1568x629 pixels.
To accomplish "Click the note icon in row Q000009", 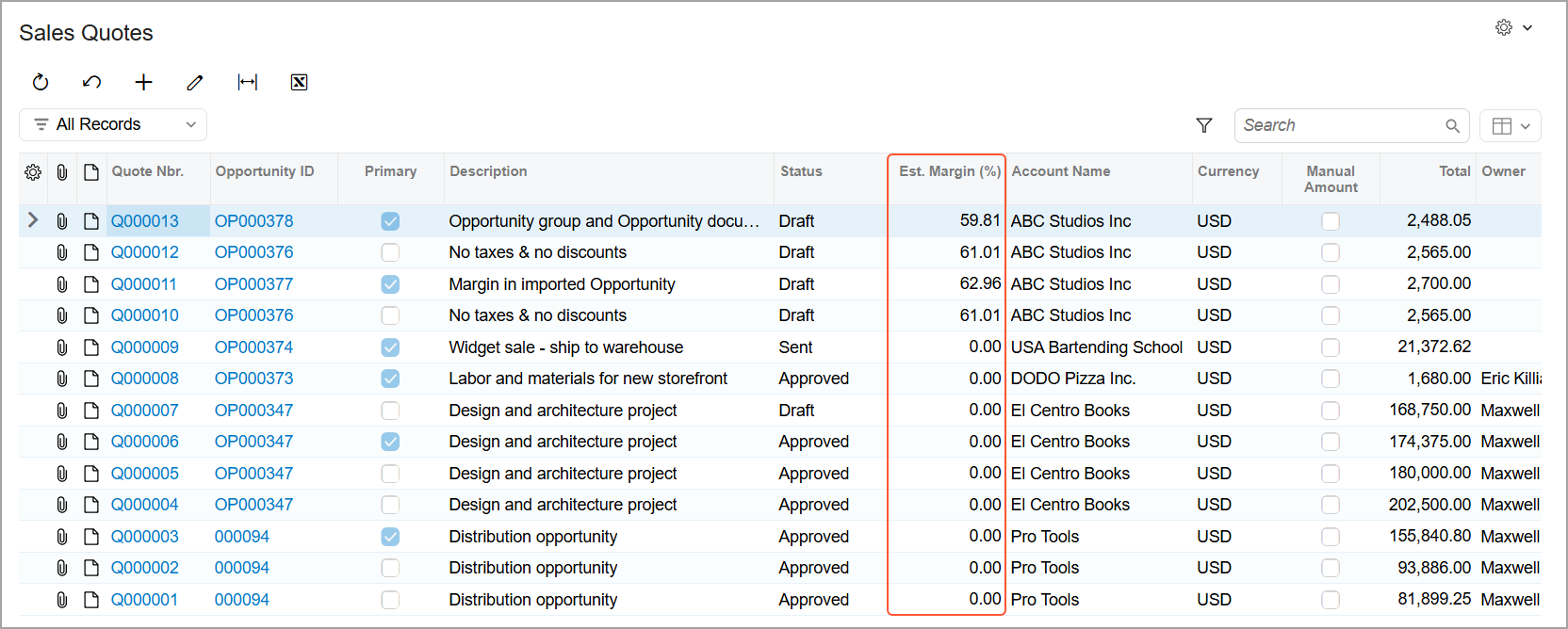I will click(91, 347).
